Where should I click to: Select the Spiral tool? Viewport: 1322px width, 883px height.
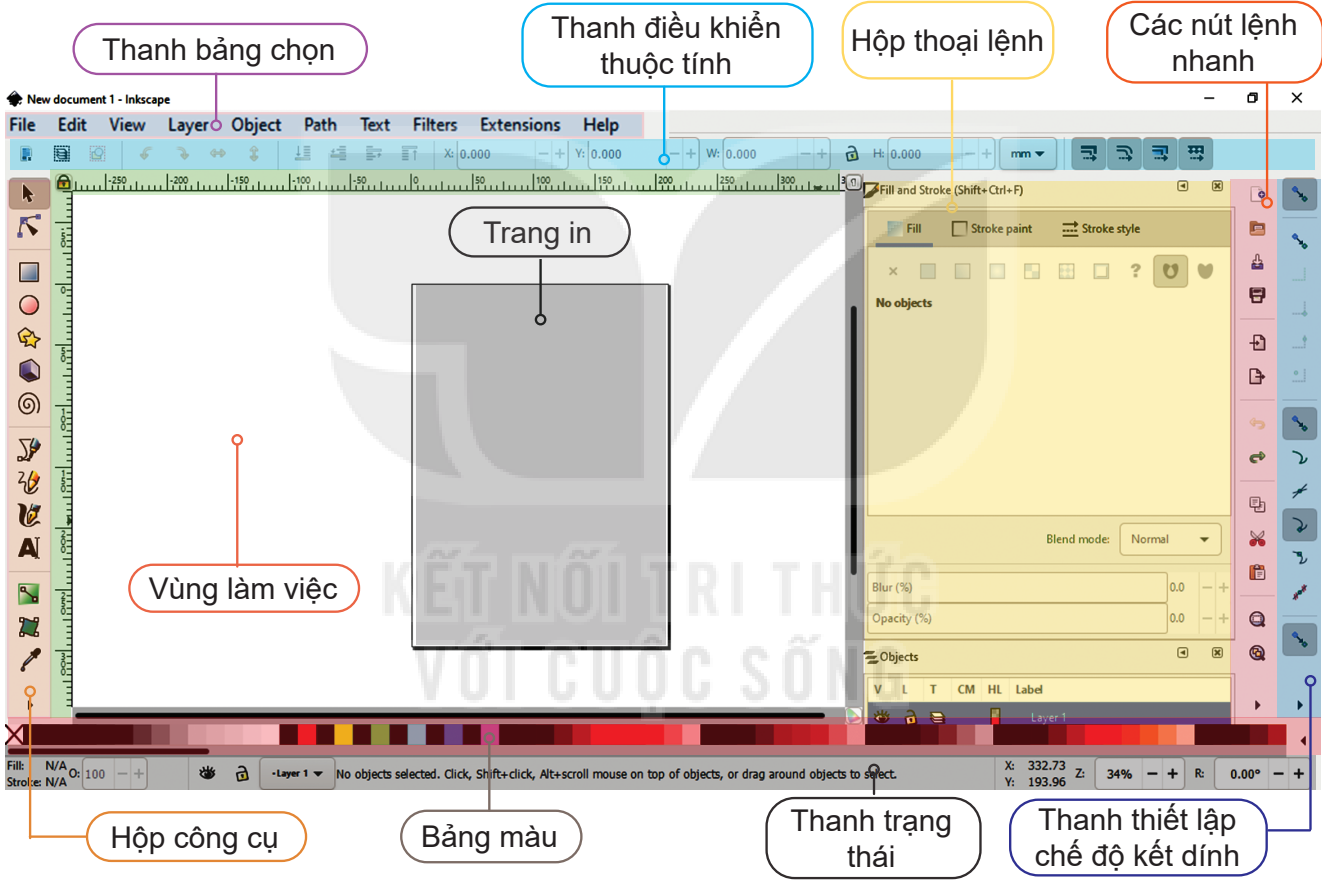coord(29,404)
